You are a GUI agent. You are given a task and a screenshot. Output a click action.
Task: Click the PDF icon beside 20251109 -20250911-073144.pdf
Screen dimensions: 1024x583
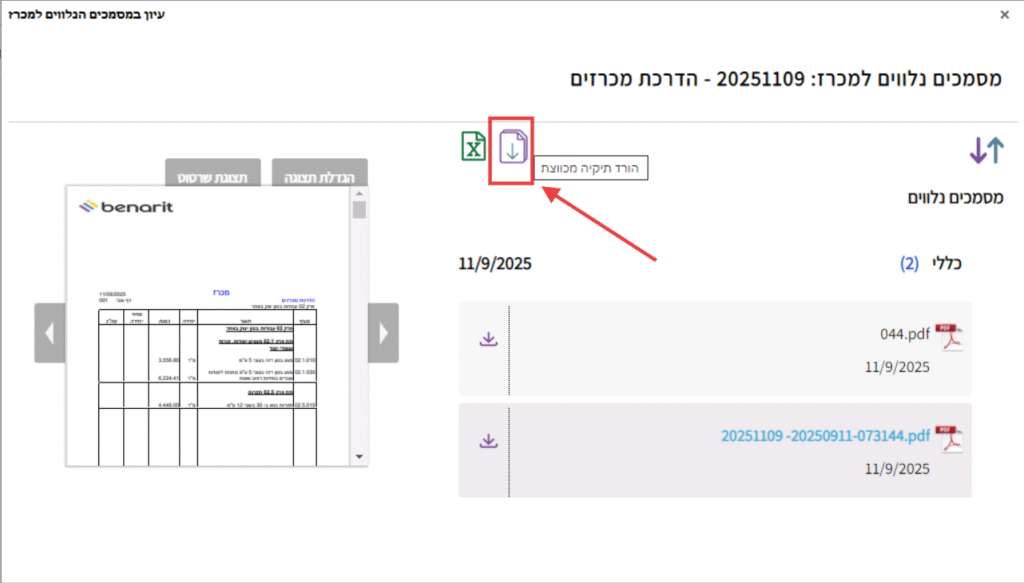[x=948, y=438]
